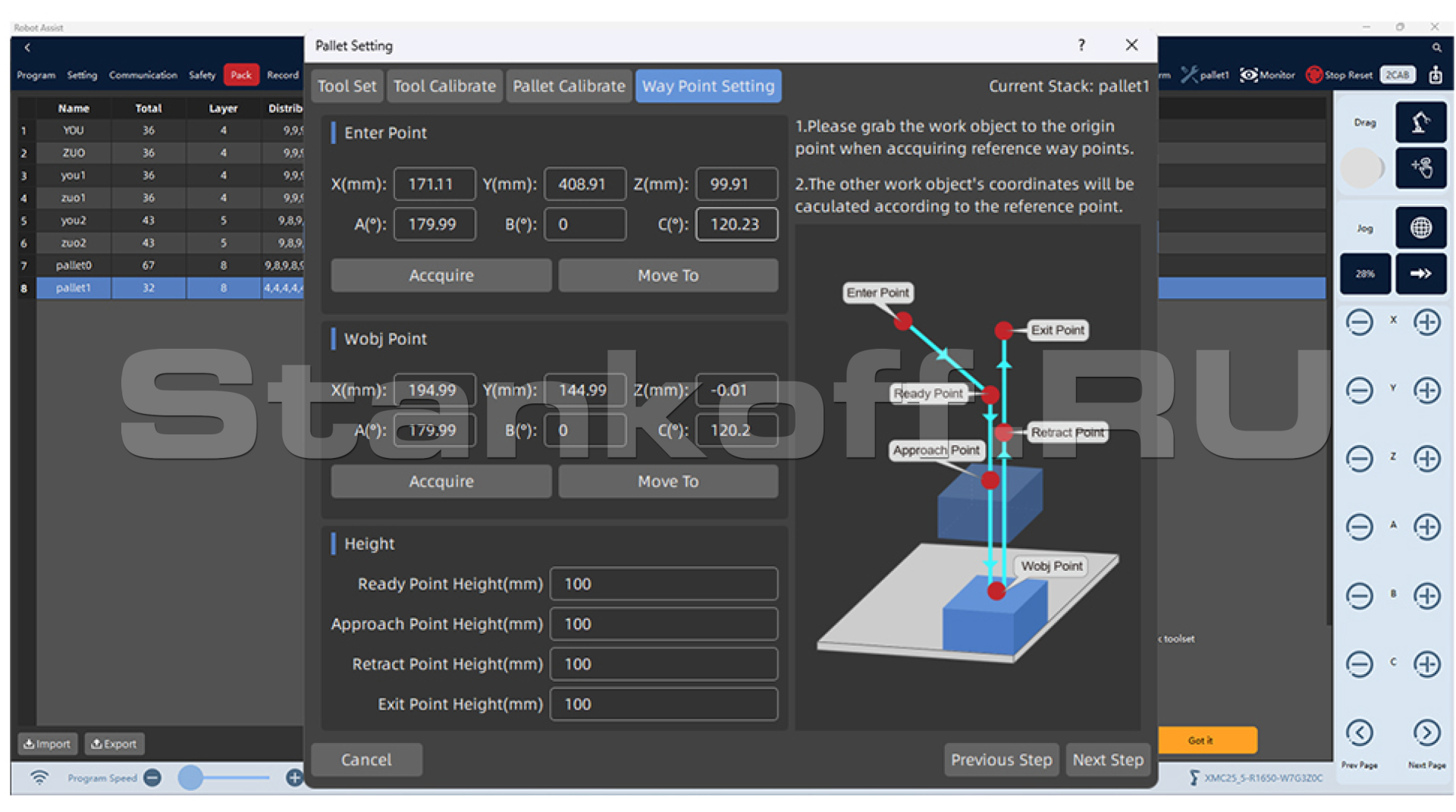Open the help question mark in Pallet Setting

click(x=1081, y=45)
